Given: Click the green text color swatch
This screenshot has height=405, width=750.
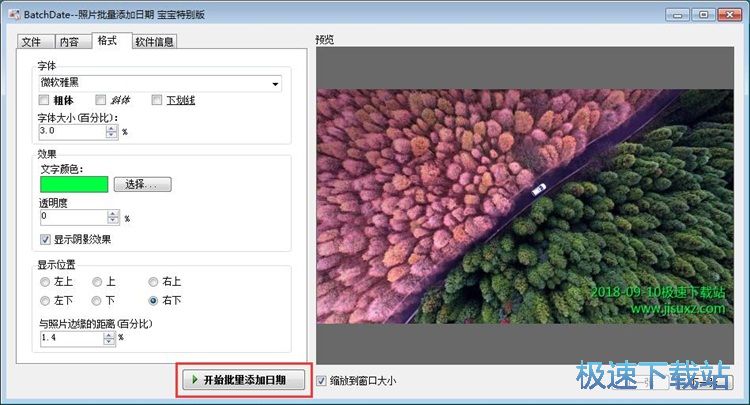Looking at the screenshot, I should pos(74,185).
